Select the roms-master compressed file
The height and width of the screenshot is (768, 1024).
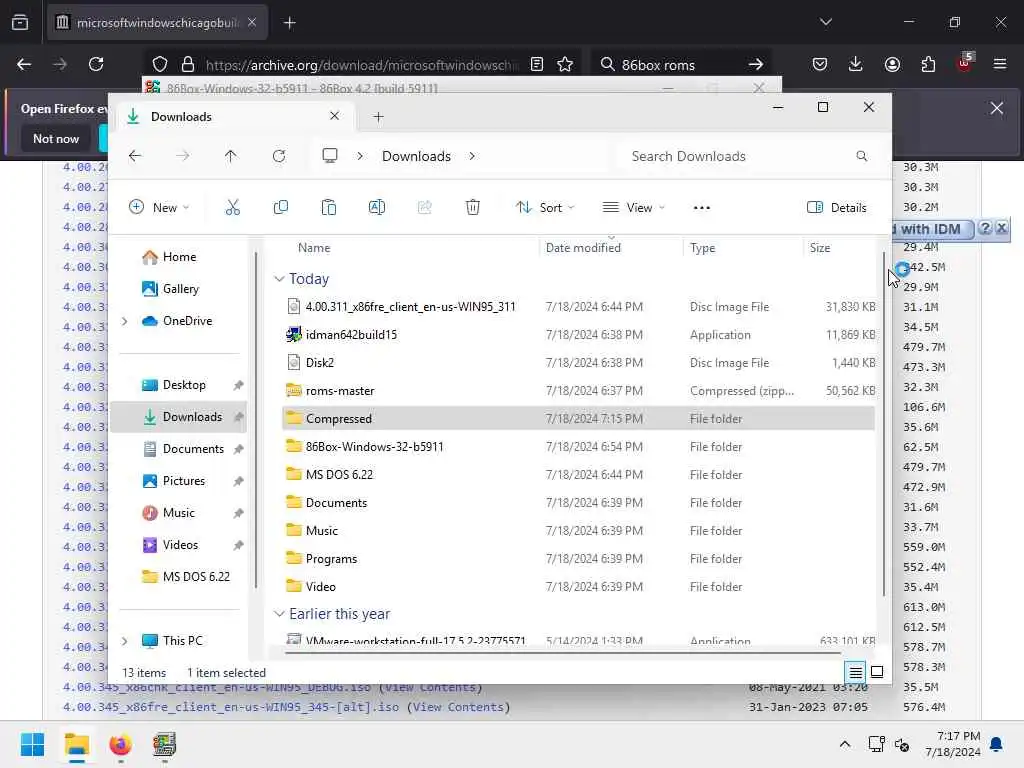tap(579, 391)
